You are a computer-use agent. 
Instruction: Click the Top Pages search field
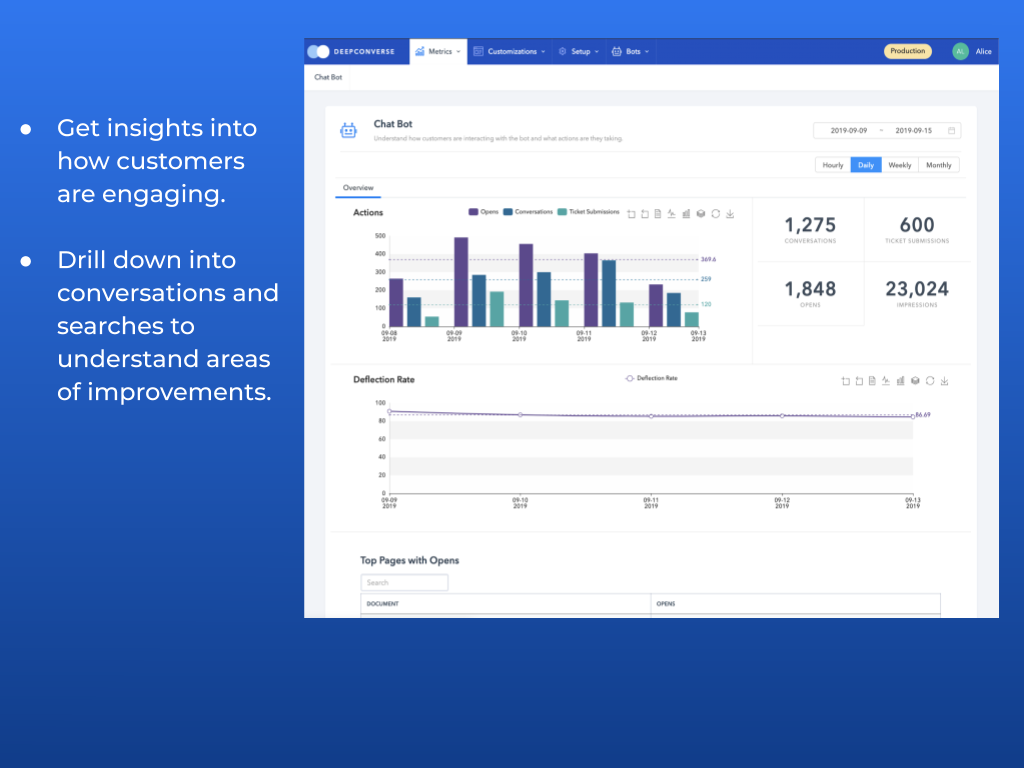coord(404,582)
